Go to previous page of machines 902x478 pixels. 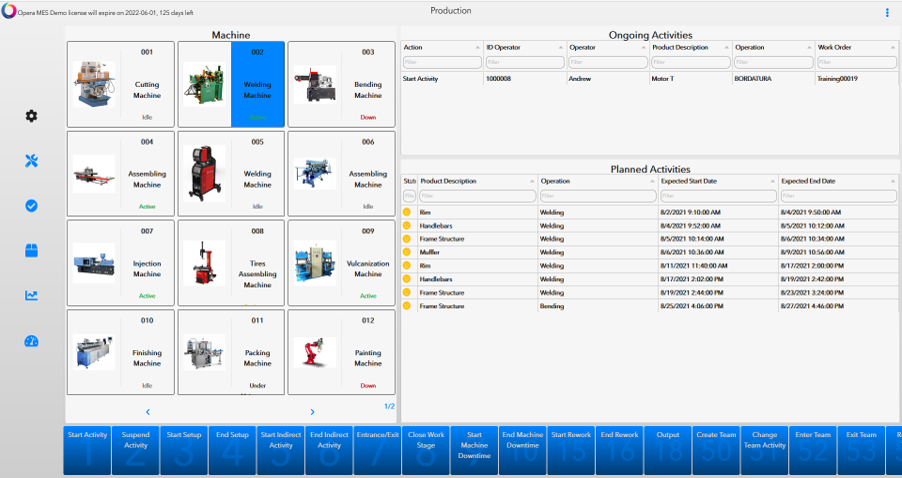[148, 412]
